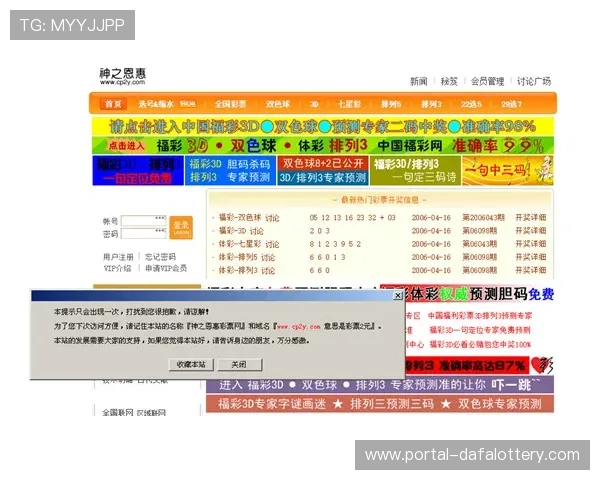The image size is (600, 480).
Task: Go to 排列3 in the navigation bar
Action: (431, 104)
